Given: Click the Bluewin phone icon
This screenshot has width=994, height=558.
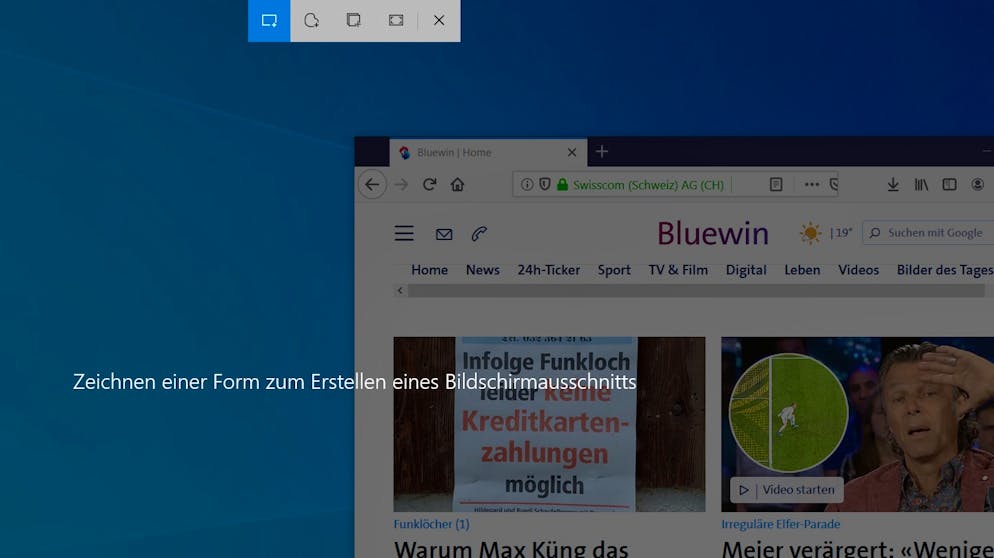Looking at the screenshot, I should click(479, 233).
